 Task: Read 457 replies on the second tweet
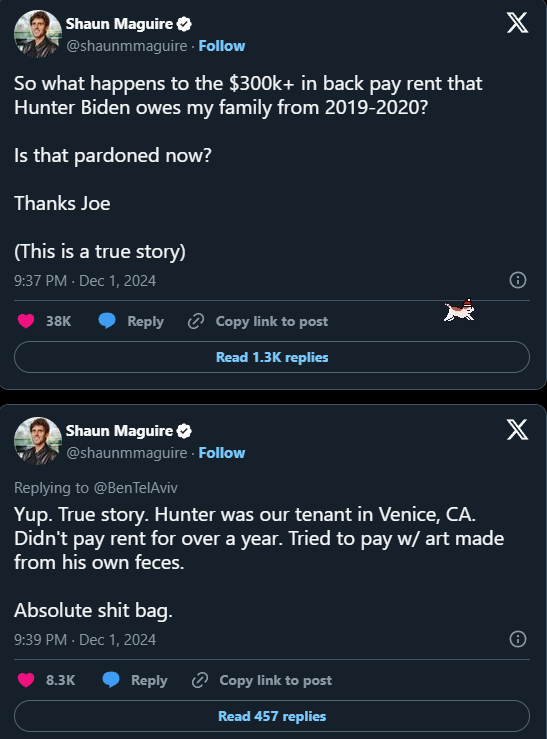[x=272, y=716]
